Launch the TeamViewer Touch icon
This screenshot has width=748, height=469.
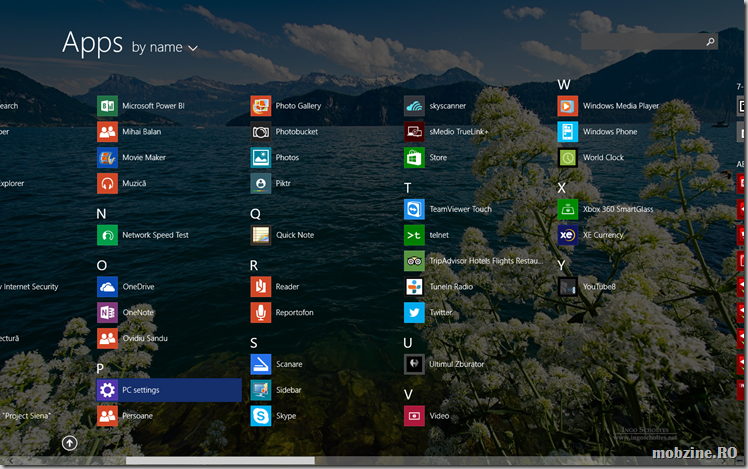[x=414, y=209]
